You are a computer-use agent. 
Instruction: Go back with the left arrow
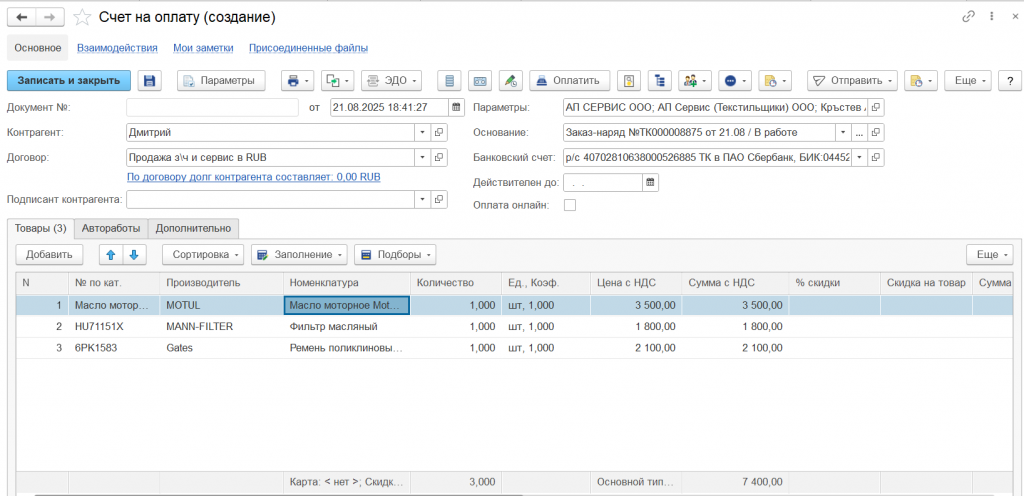[x=22, y=17]
